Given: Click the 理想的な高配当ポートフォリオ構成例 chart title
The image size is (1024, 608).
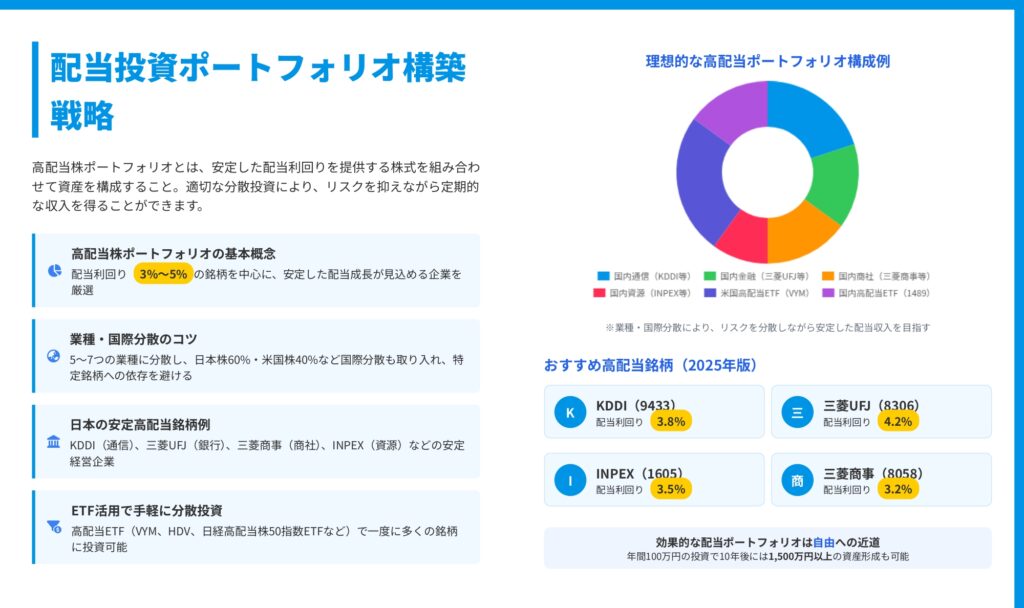Looking at the screenshot, I should 767,61.
